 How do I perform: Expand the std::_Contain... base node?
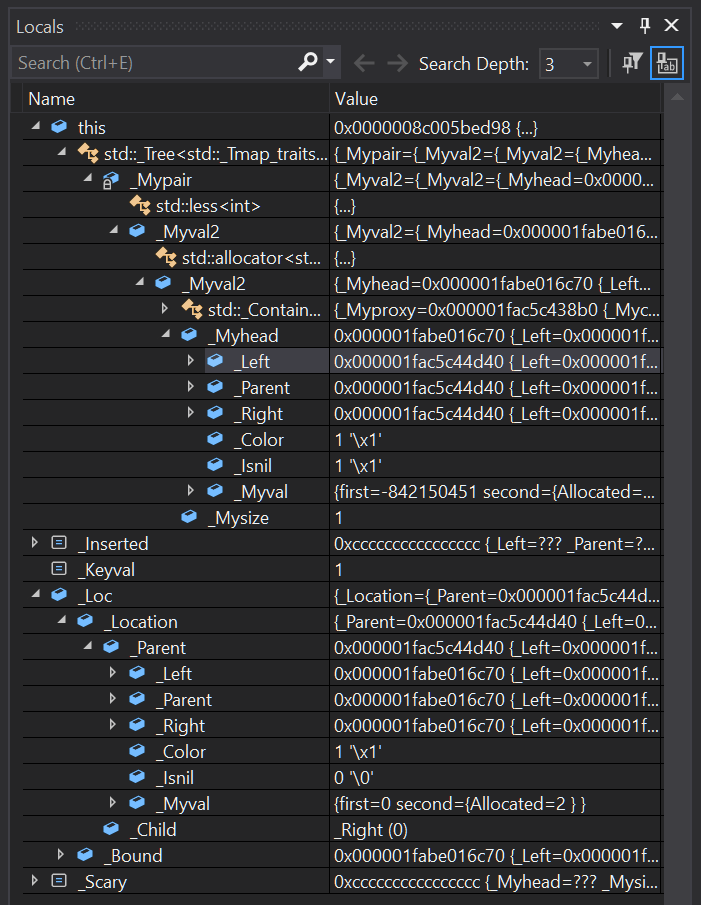(165, 308)
